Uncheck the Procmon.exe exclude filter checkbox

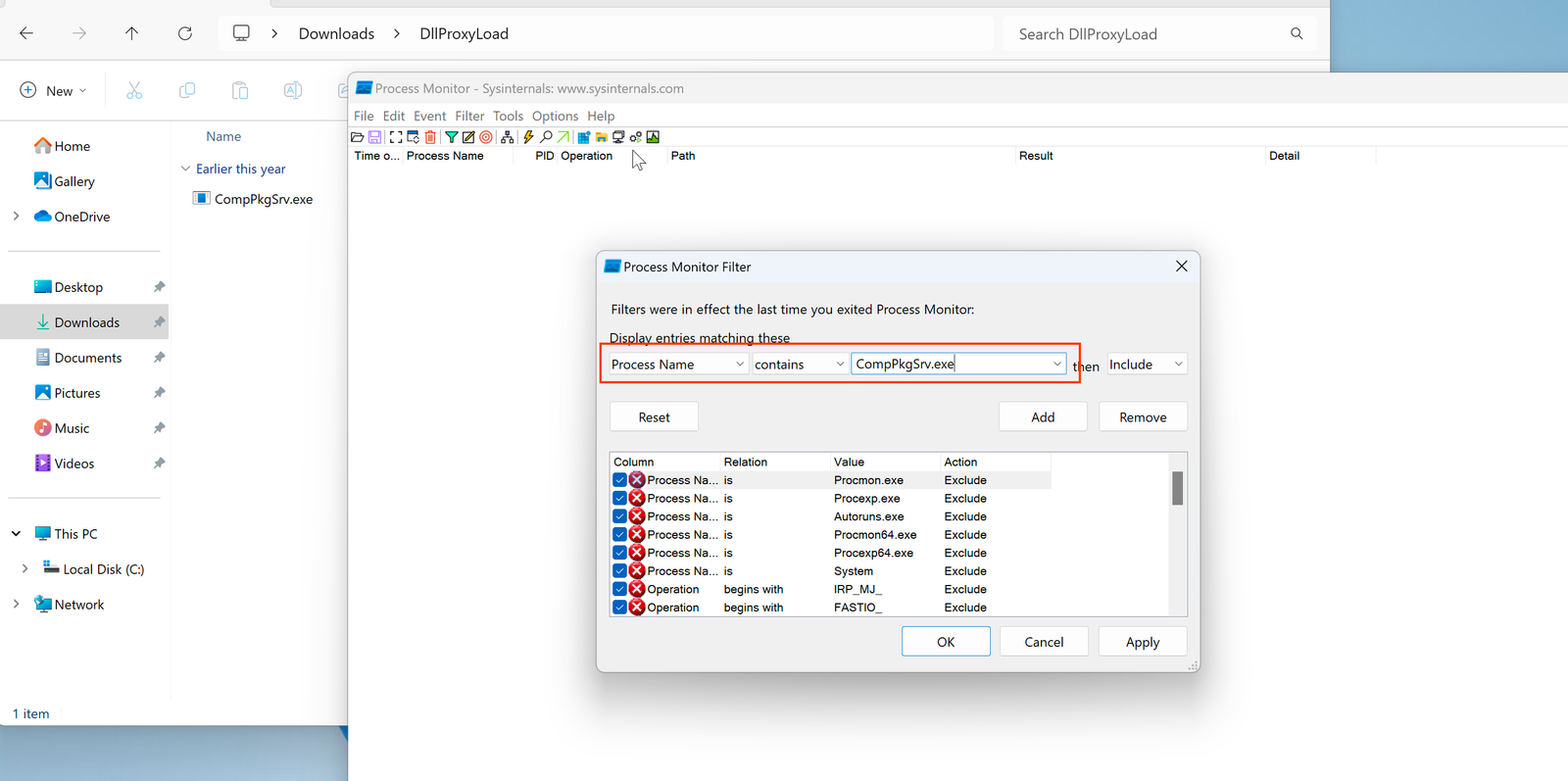click(619, 480)
